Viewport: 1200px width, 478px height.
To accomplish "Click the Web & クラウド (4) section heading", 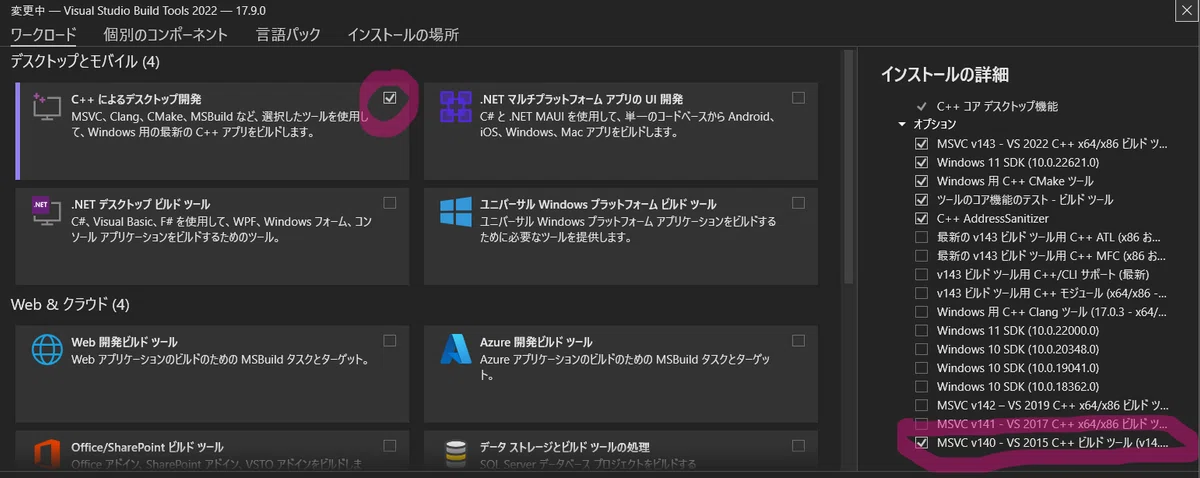I will pyautogui.click(x=70, y=304).
